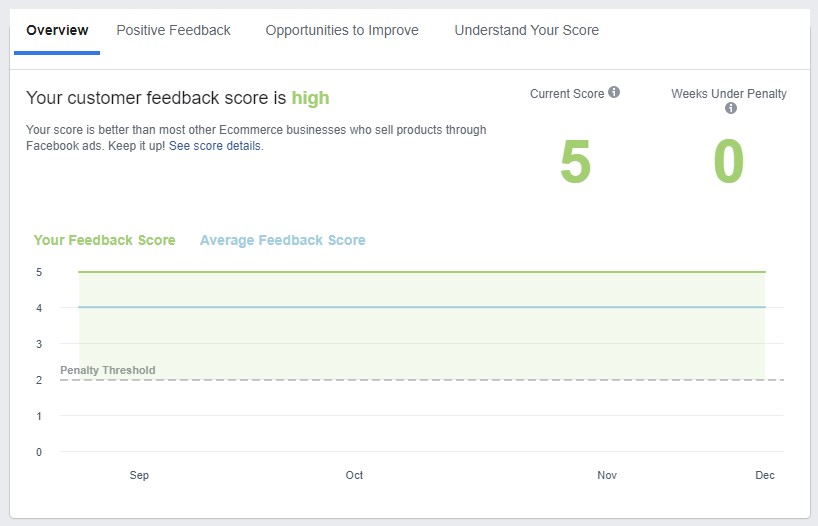This screenshot has width=818, height=526.
Task: Go to the Understand Your Score tab
Action: tap(526, 30)
